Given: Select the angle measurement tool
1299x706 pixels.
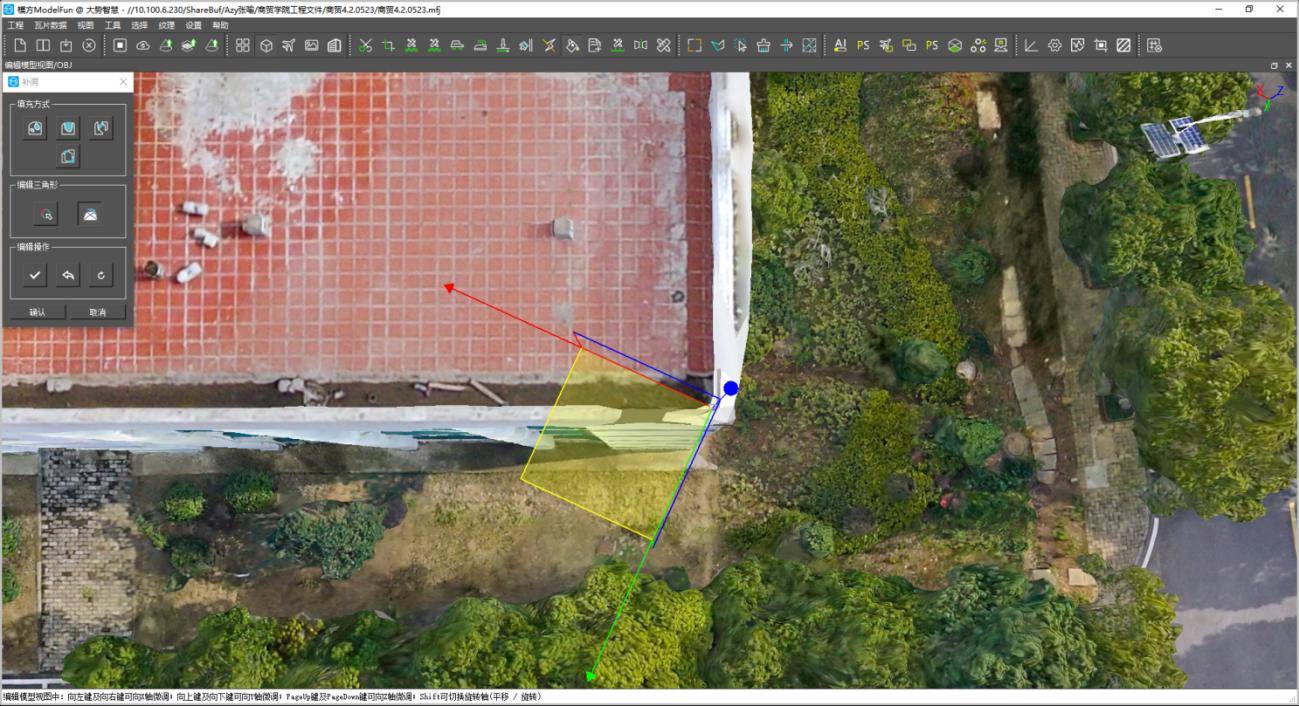Looking at the screenshot, I should click(x=1031, y=45).
